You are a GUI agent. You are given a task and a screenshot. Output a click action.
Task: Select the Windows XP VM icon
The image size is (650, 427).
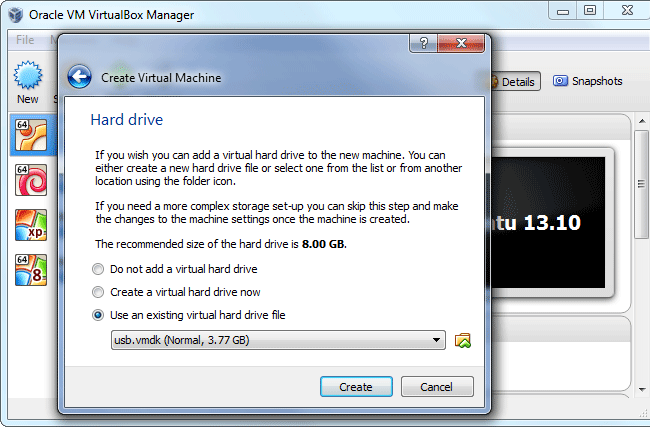point(31,225)
